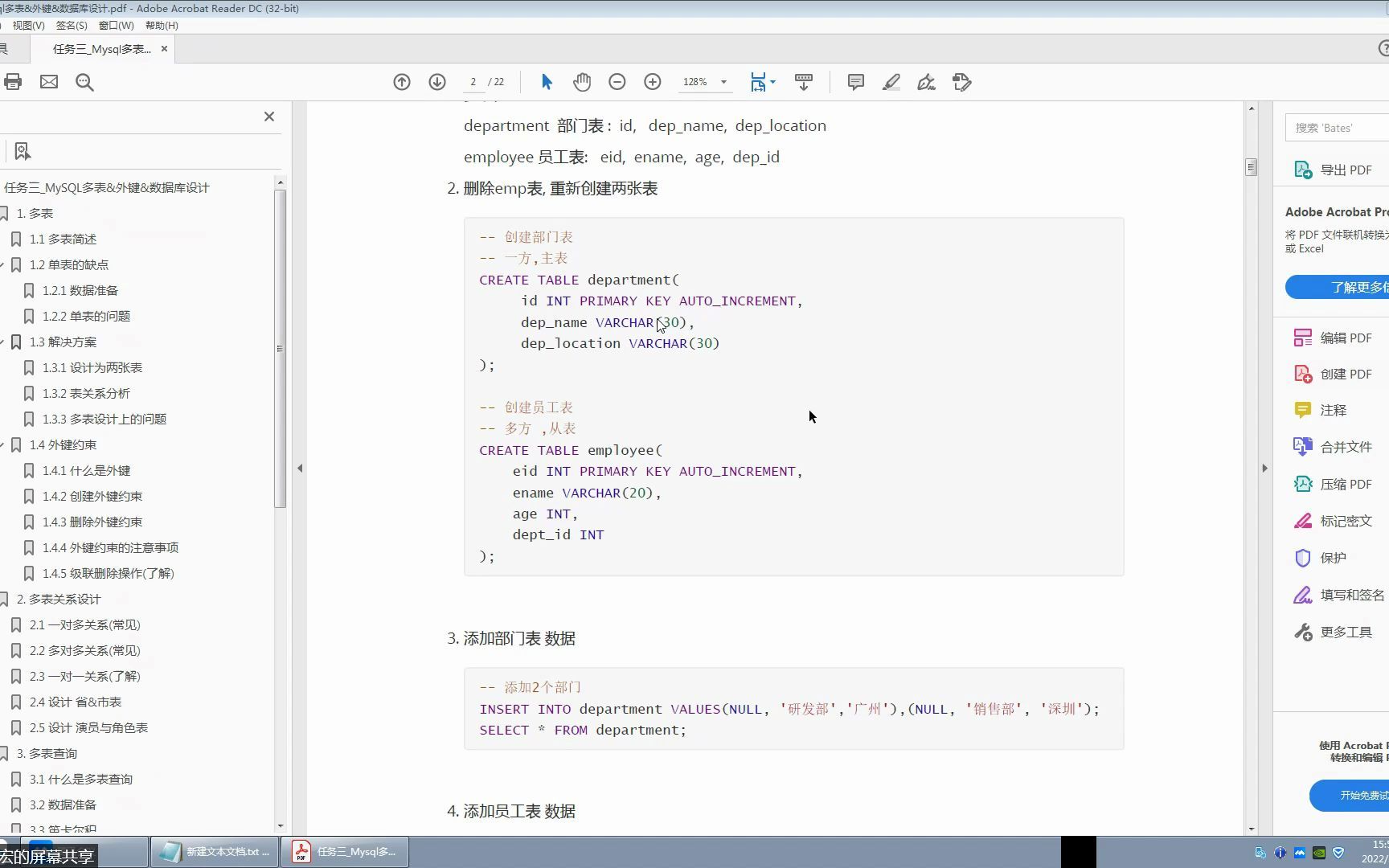Activate the hand pan tool
Screen dimensions: 1389x868
pyautogui.click(x=582, y=82)
